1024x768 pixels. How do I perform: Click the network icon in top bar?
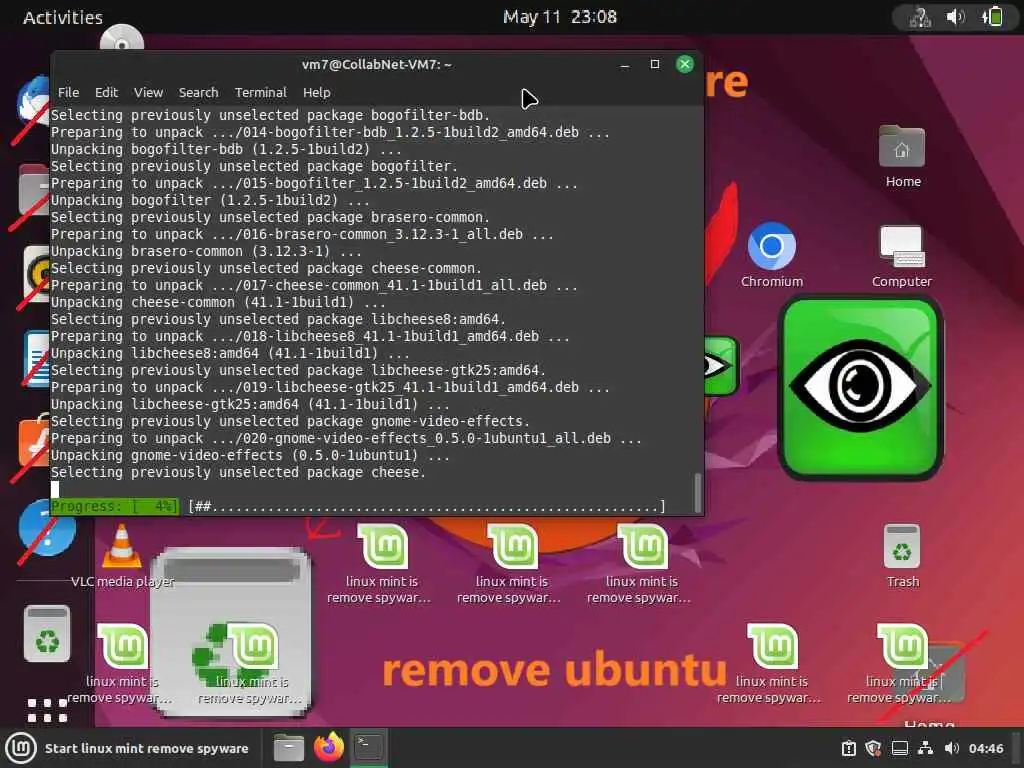(x=920, y=17)
